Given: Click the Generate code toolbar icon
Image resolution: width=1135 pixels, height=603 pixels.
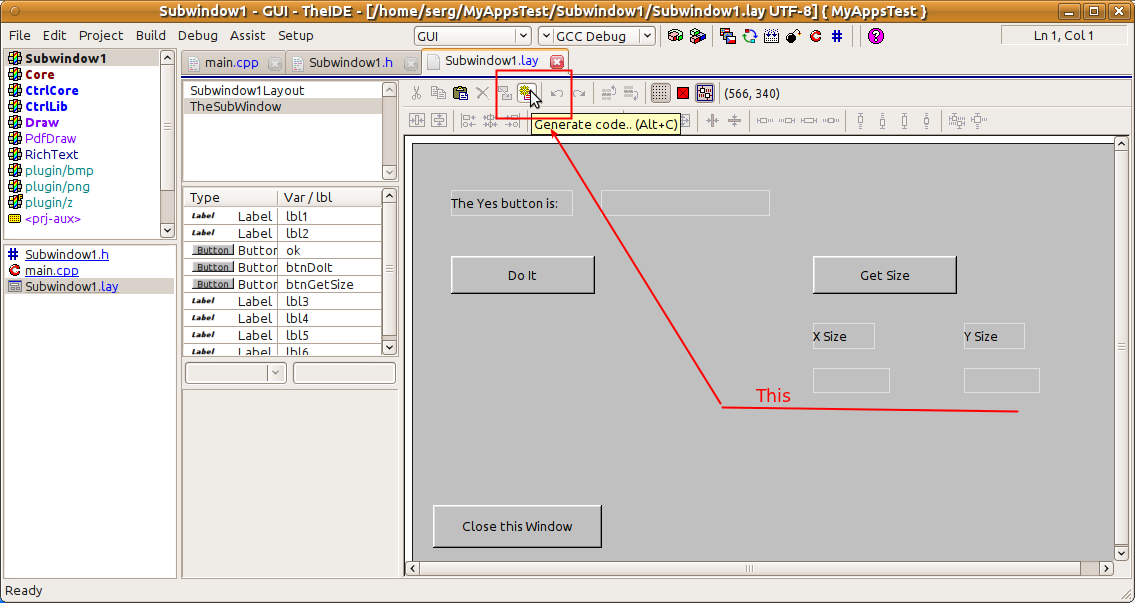Looking at the screenshot, I should (525, 93).
